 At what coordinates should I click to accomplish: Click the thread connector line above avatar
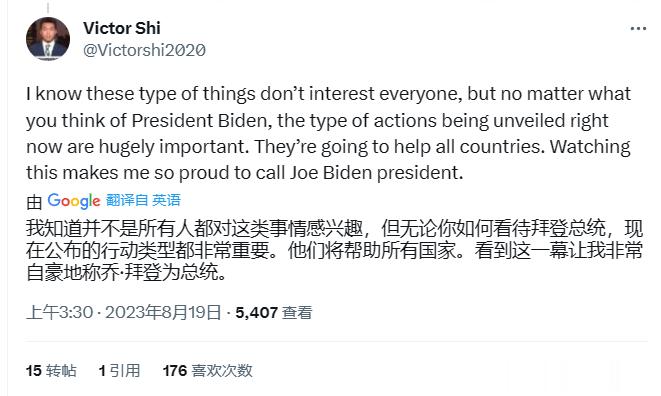(x=48, y=8)
